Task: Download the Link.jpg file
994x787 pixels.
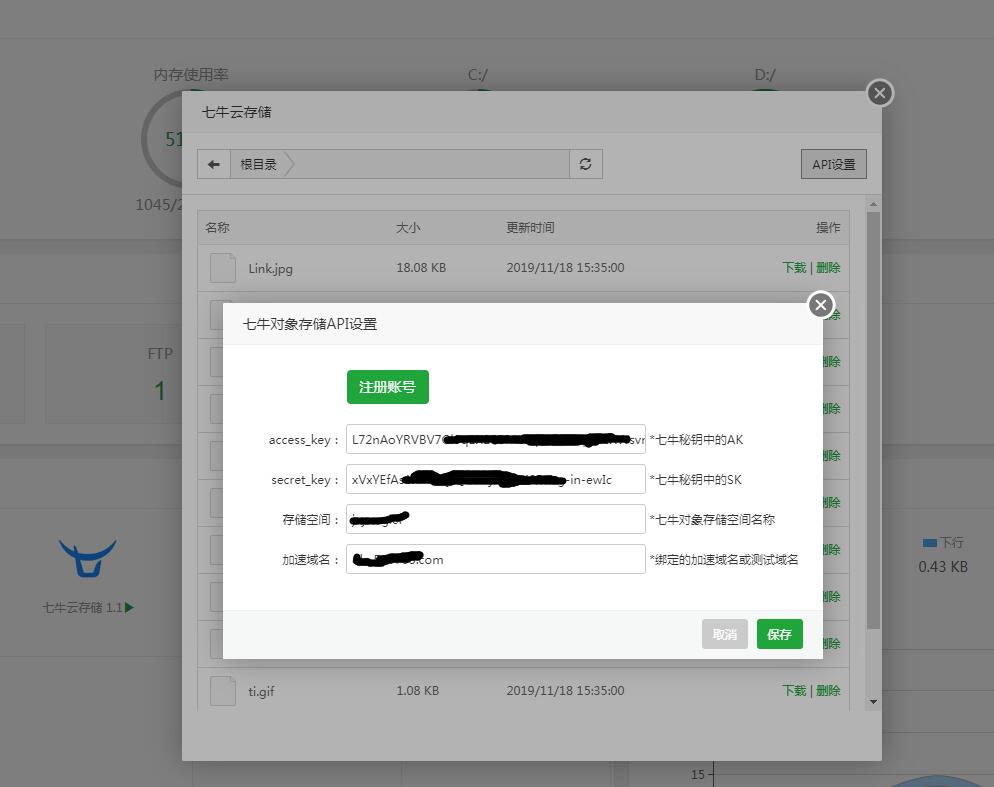Action: (x=794, y=268)
